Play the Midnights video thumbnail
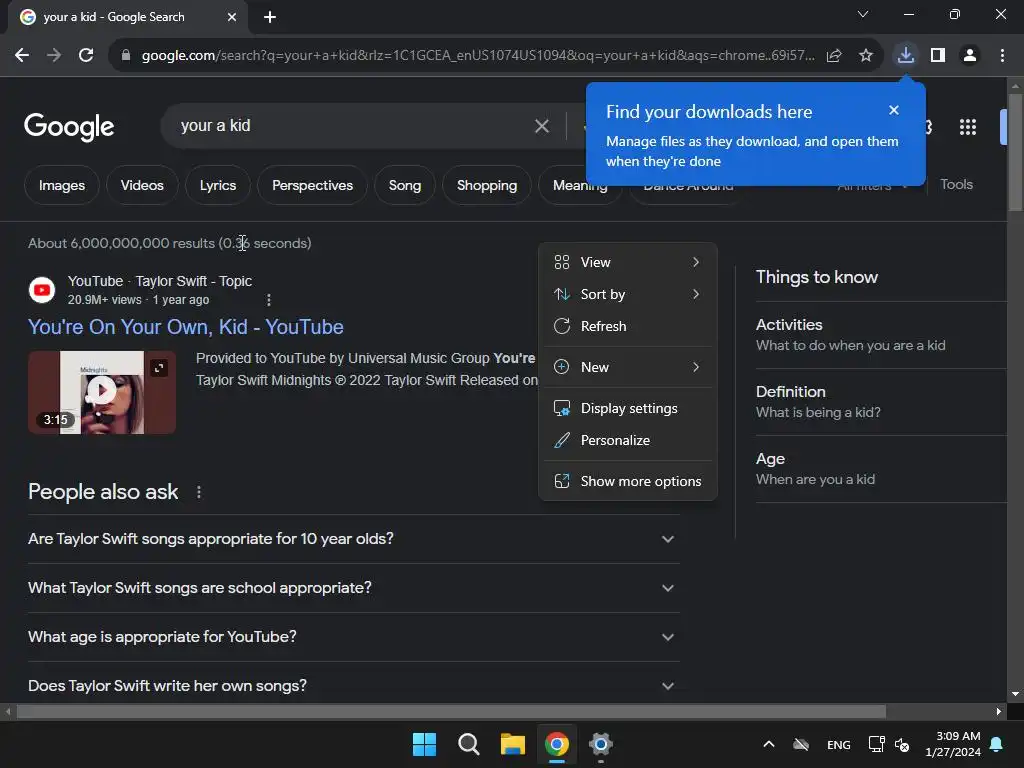The width and height of the screenshot is (1024, 768). click(x=101, y=392)
